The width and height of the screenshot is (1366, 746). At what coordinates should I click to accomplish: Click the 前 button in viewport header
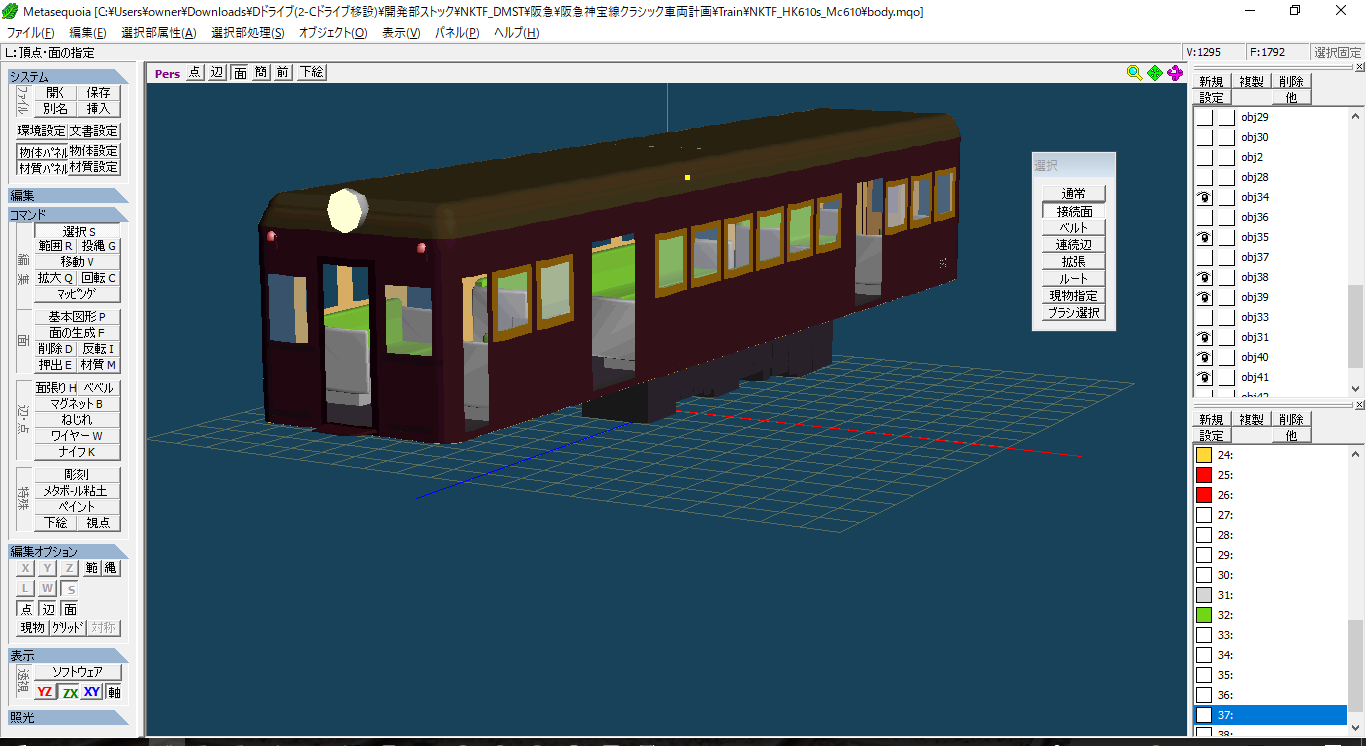tap(283, 72)
